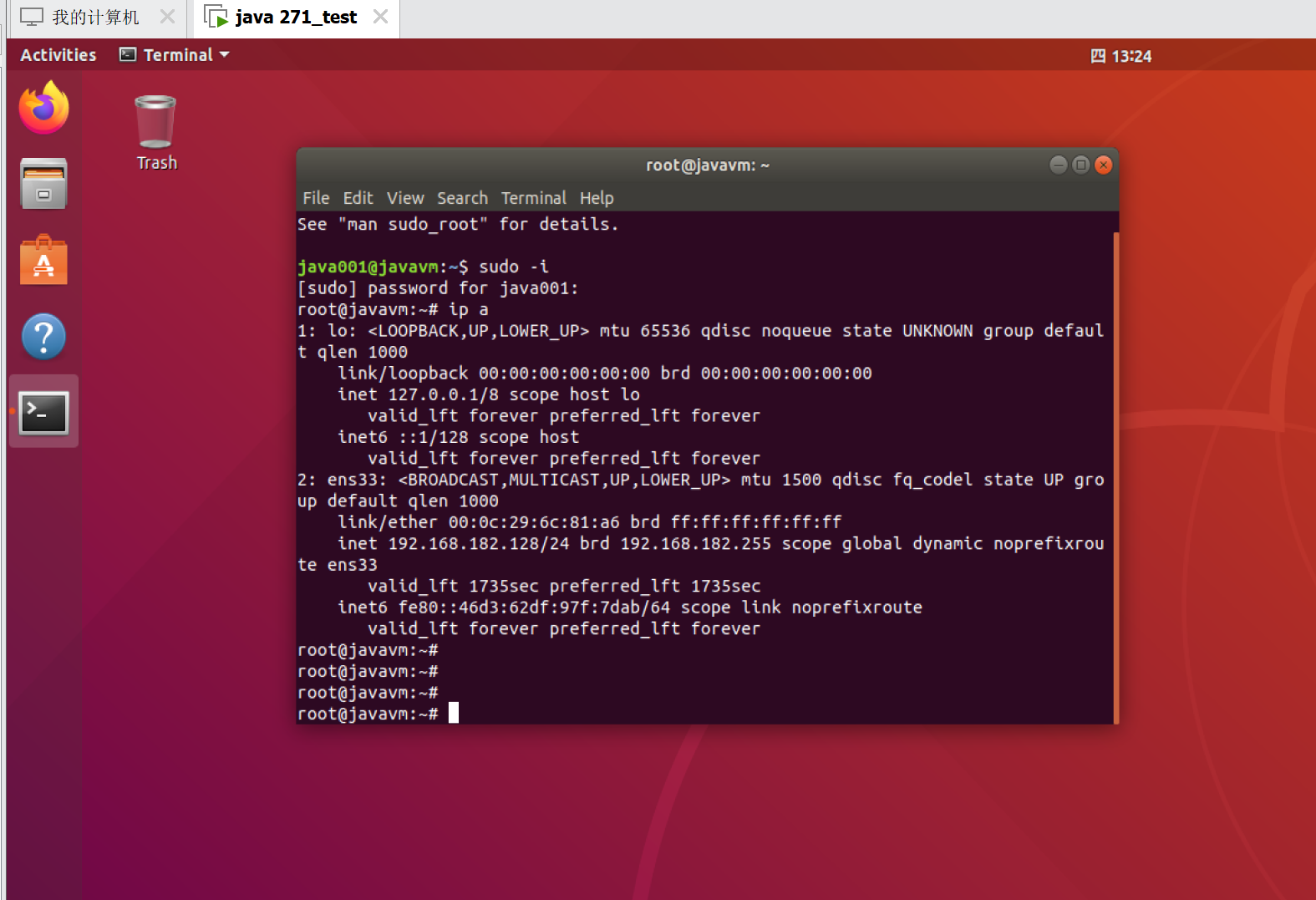
Task: Open the Activities overview
Action: [x=58, y=55]
